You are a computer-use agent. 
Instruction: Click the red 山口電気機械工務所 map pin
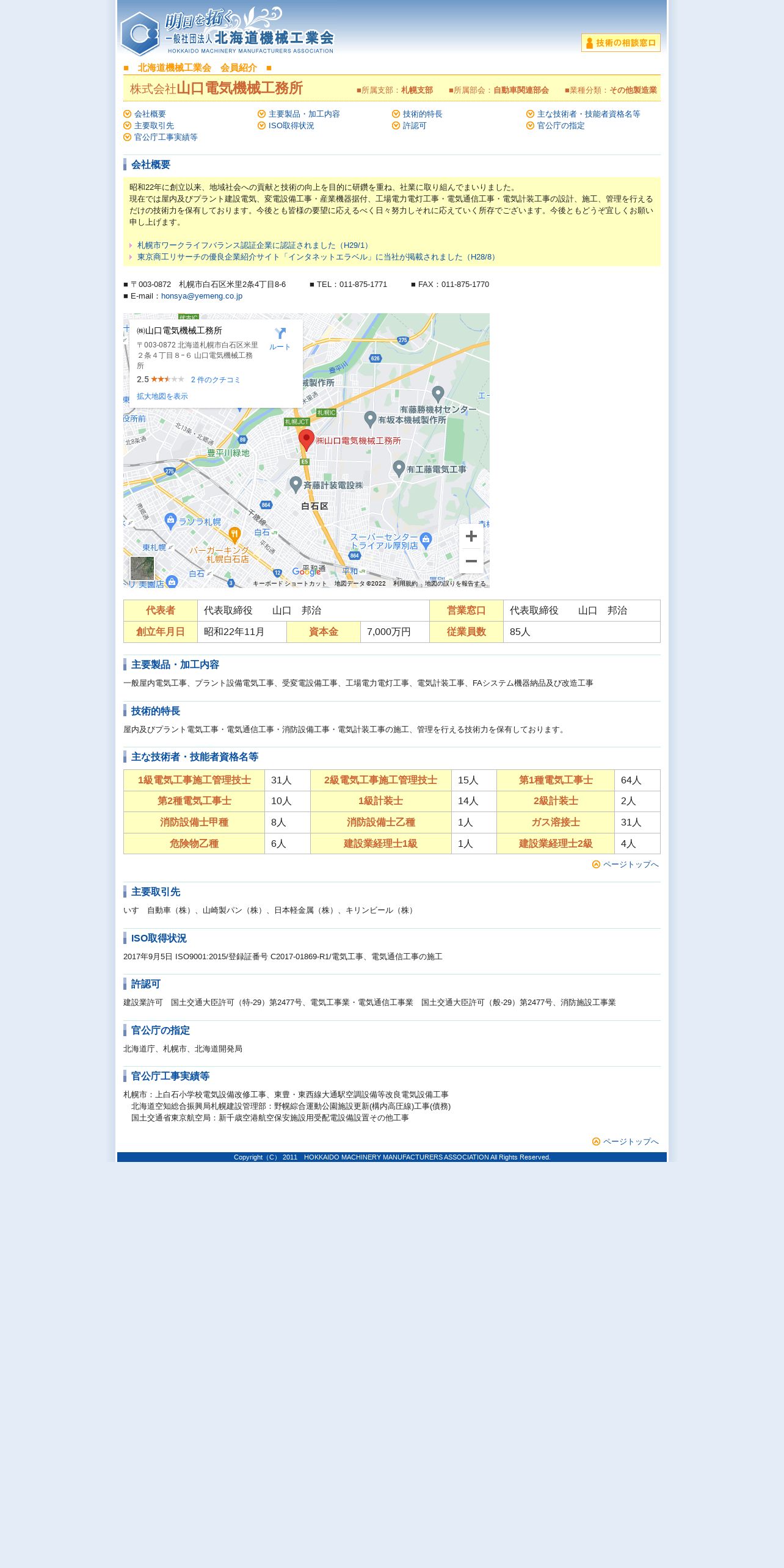pyautogui.click(x=307, y=440)
